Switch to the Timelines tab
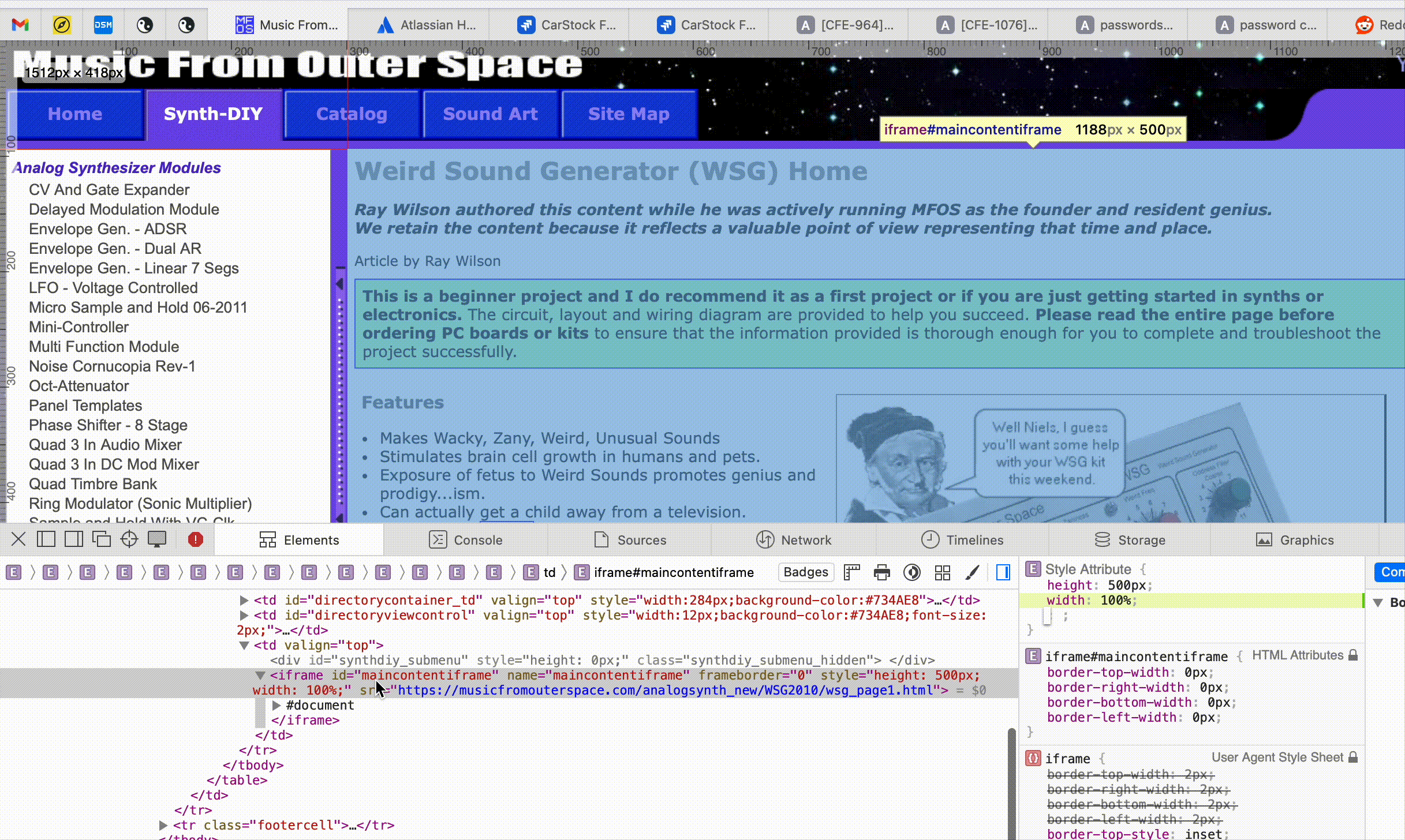Image resolution: width=1405 pixels, height=840 pixels. click(962, 540)
